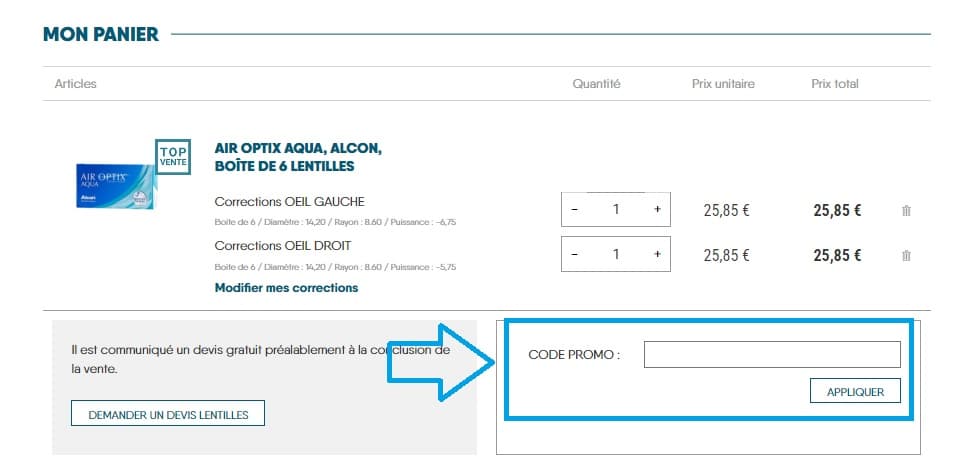Delete the OEIL DROIT lens row
970x473 pixels.
coord(906,255)
